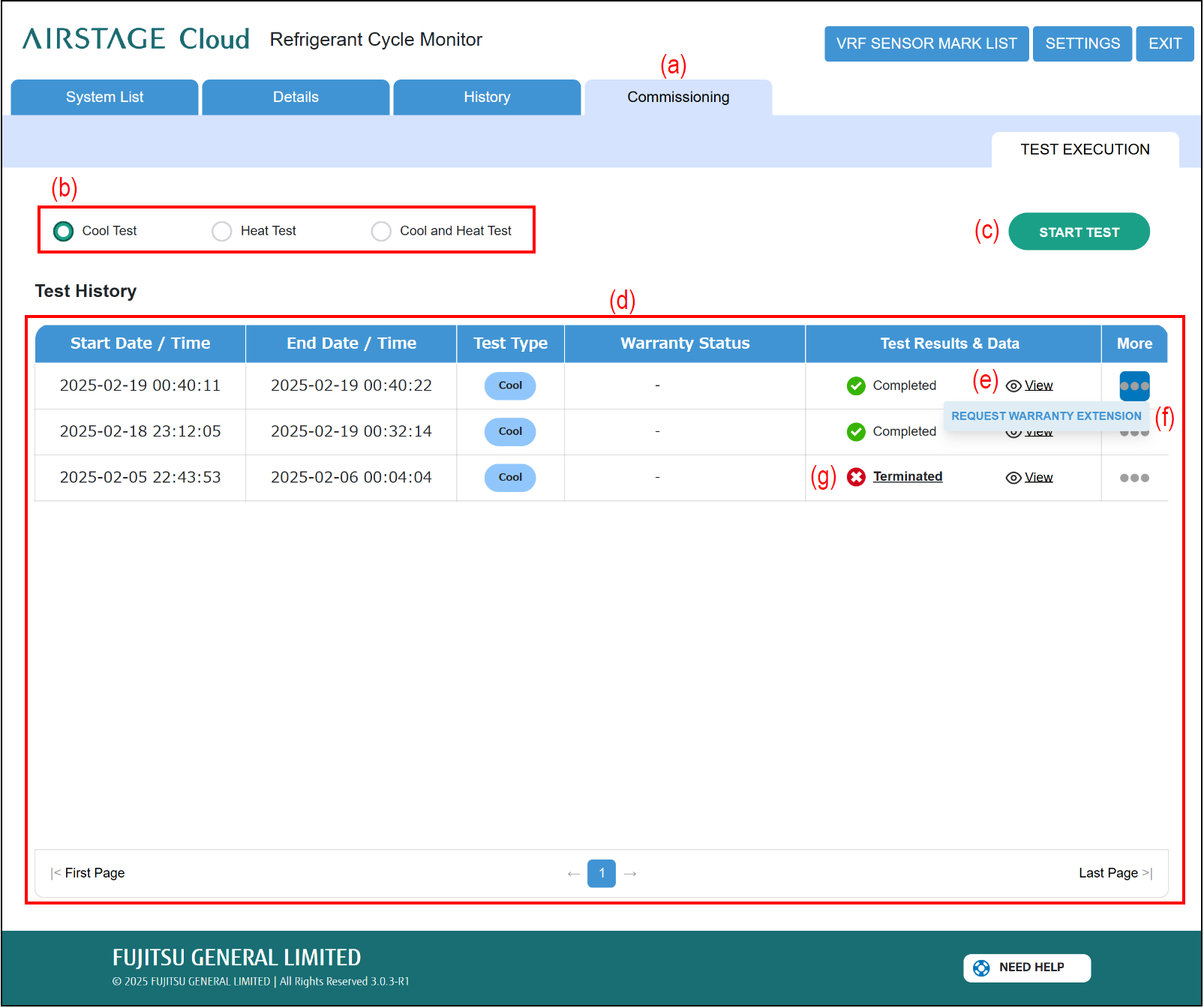Go to the next page arrow

(630, 874)
